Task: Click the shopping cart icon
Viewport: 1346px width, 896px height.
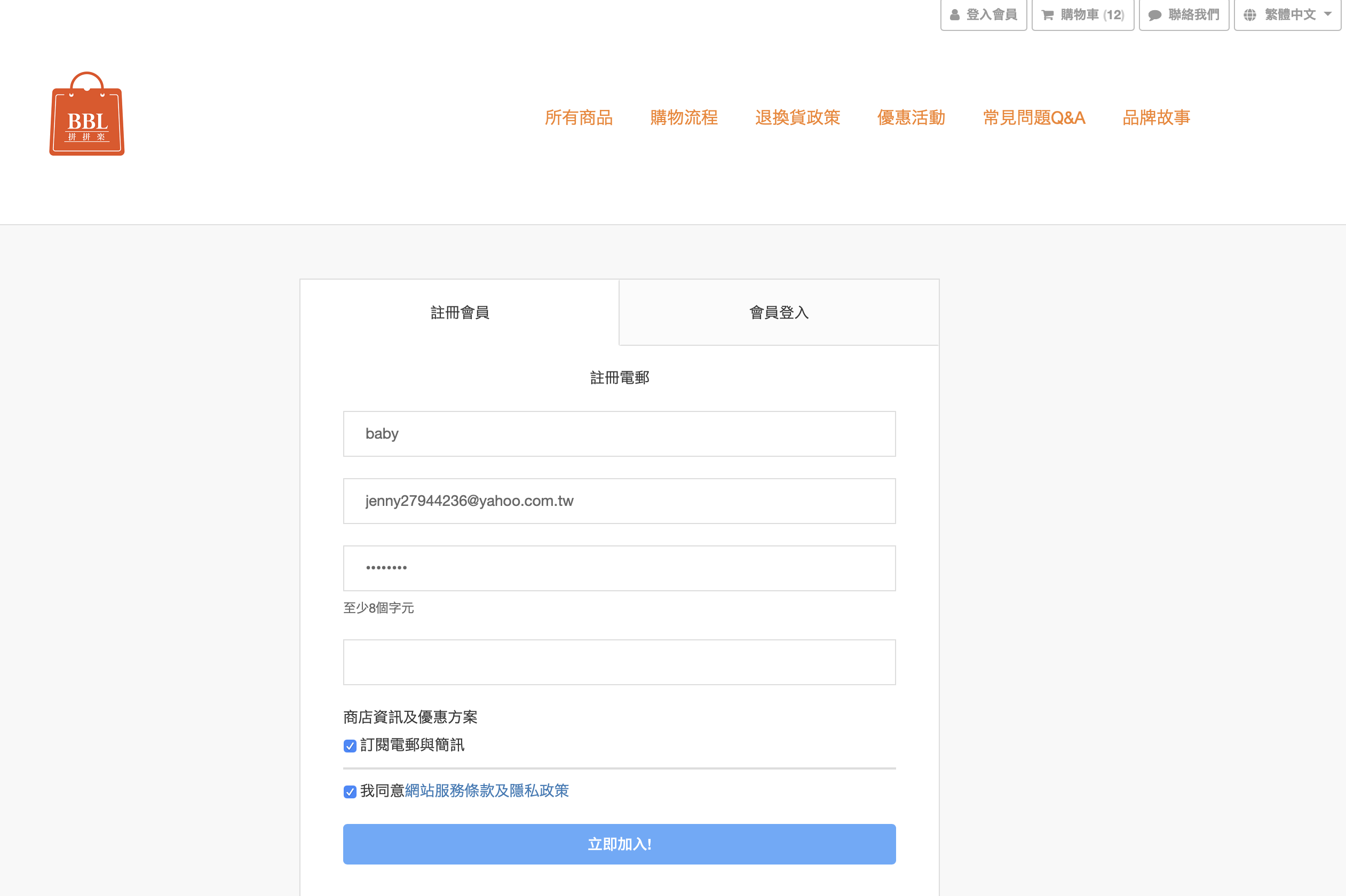Action: 1047,15
